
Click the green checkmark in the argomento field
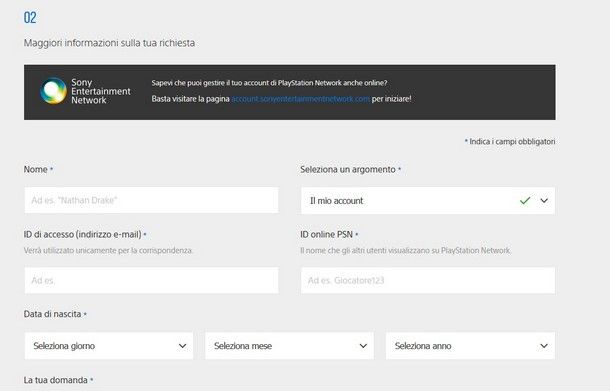[525, 201]
